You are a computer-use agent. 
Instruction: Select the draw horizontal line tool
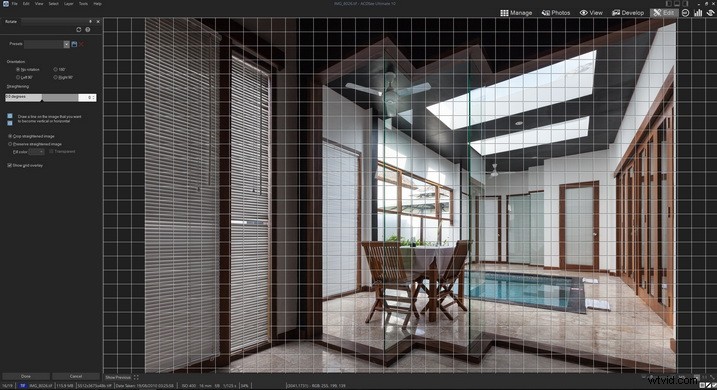click(10, 123)
